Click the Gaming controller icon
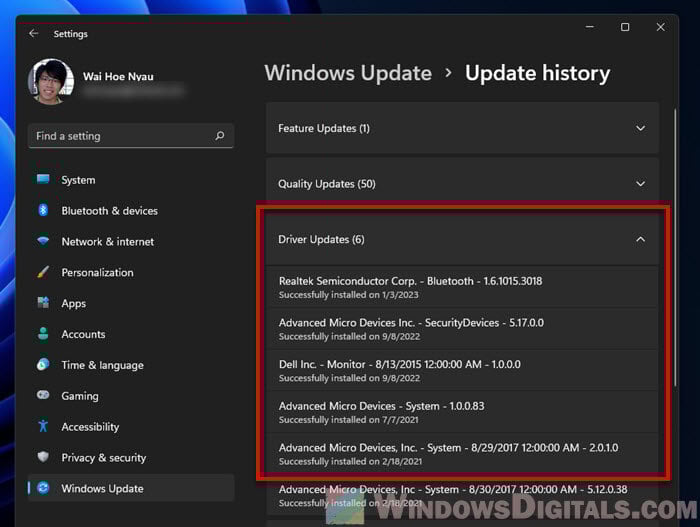 coord(43,395)
